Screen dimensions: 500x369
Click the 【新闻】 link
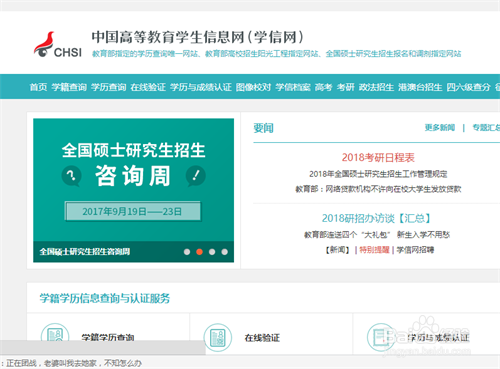click(338, 250)
